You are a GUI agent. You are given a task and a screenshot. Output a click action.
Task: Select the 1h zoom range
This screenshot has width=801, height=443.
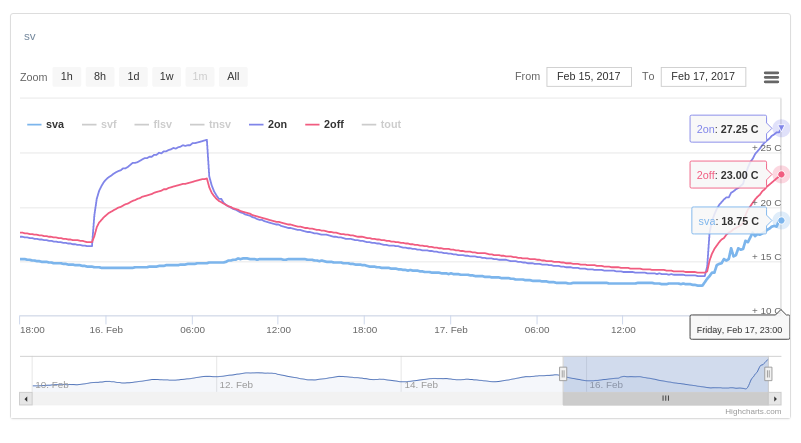pos(67,77)
